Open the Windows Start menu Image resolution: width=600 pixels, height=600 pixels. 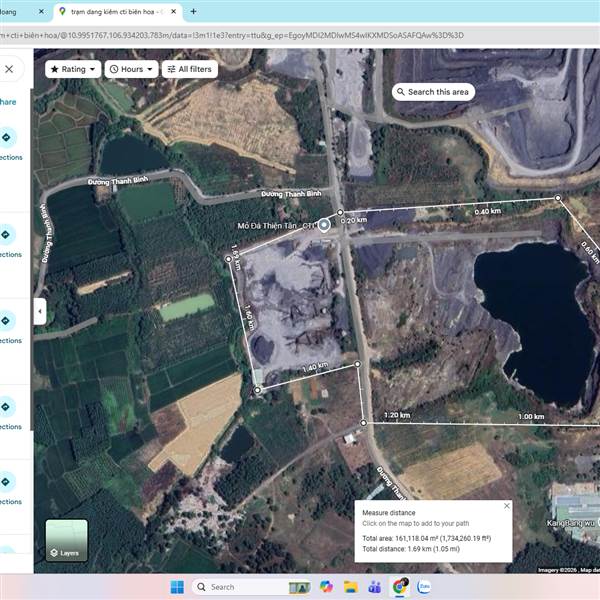(x=176, y=587)
